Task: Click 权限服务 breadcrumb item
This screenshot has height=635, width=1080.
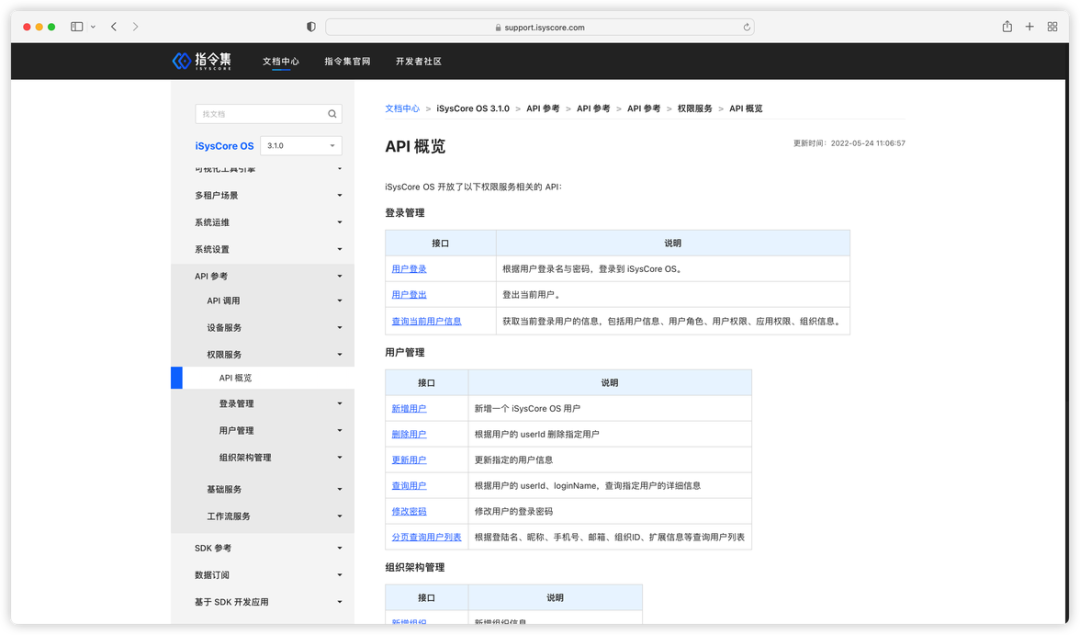Action: (694, 109)
